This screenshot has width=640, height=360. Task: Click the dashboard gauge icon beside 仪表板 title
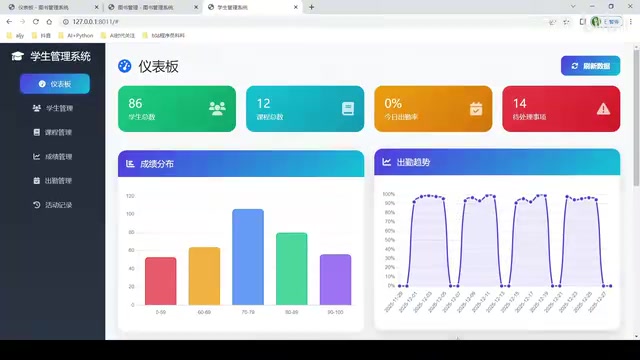coord(124,66)
